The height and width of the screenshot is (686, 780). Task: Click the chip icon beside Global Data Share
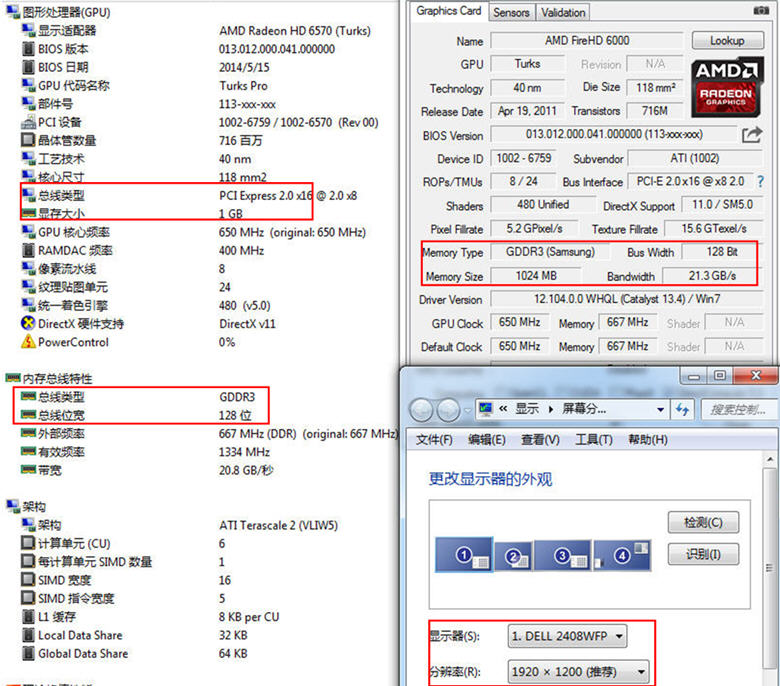coord(29,653)
